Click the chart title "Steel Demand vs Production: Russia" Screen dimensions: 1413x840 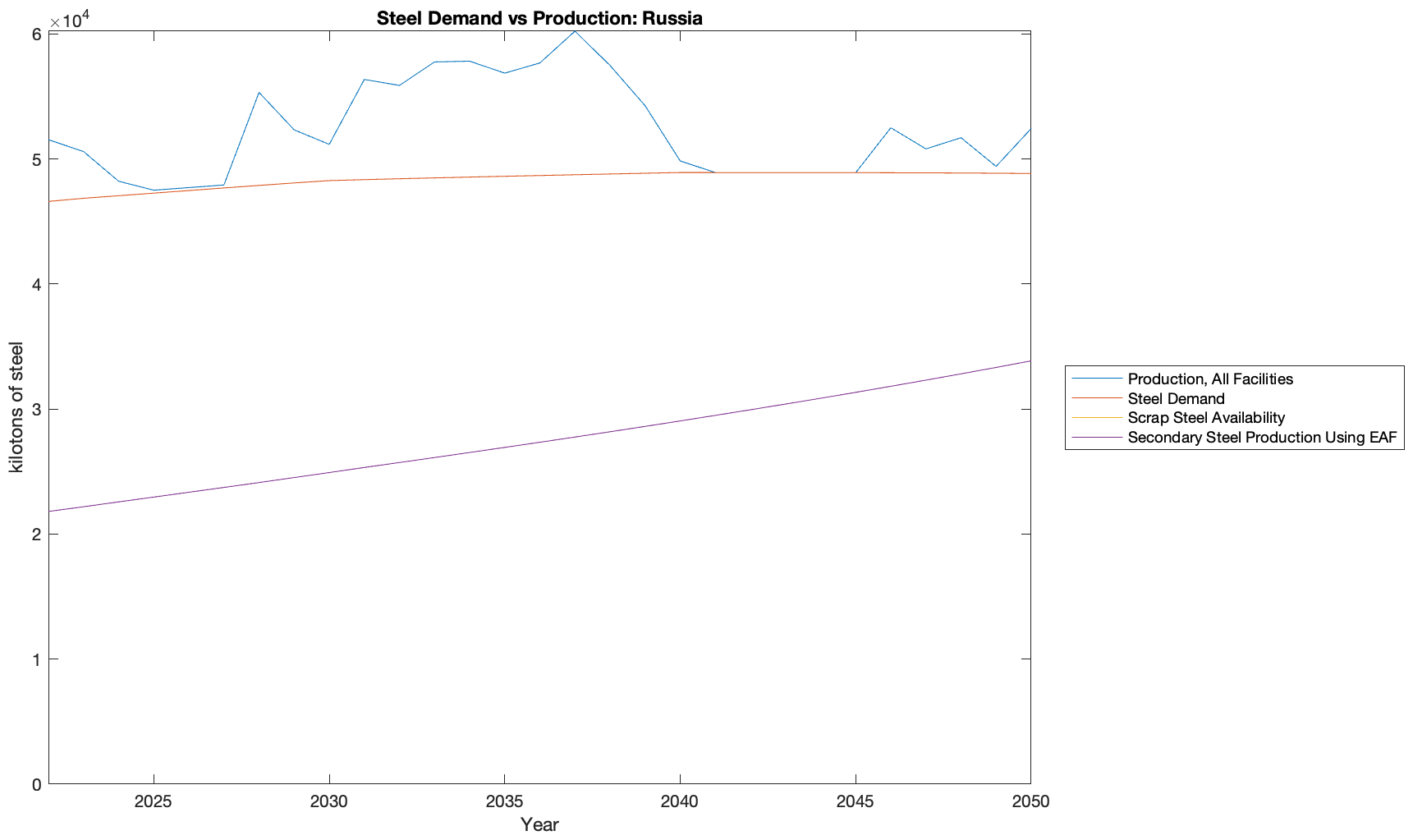[x=539, y=18]
